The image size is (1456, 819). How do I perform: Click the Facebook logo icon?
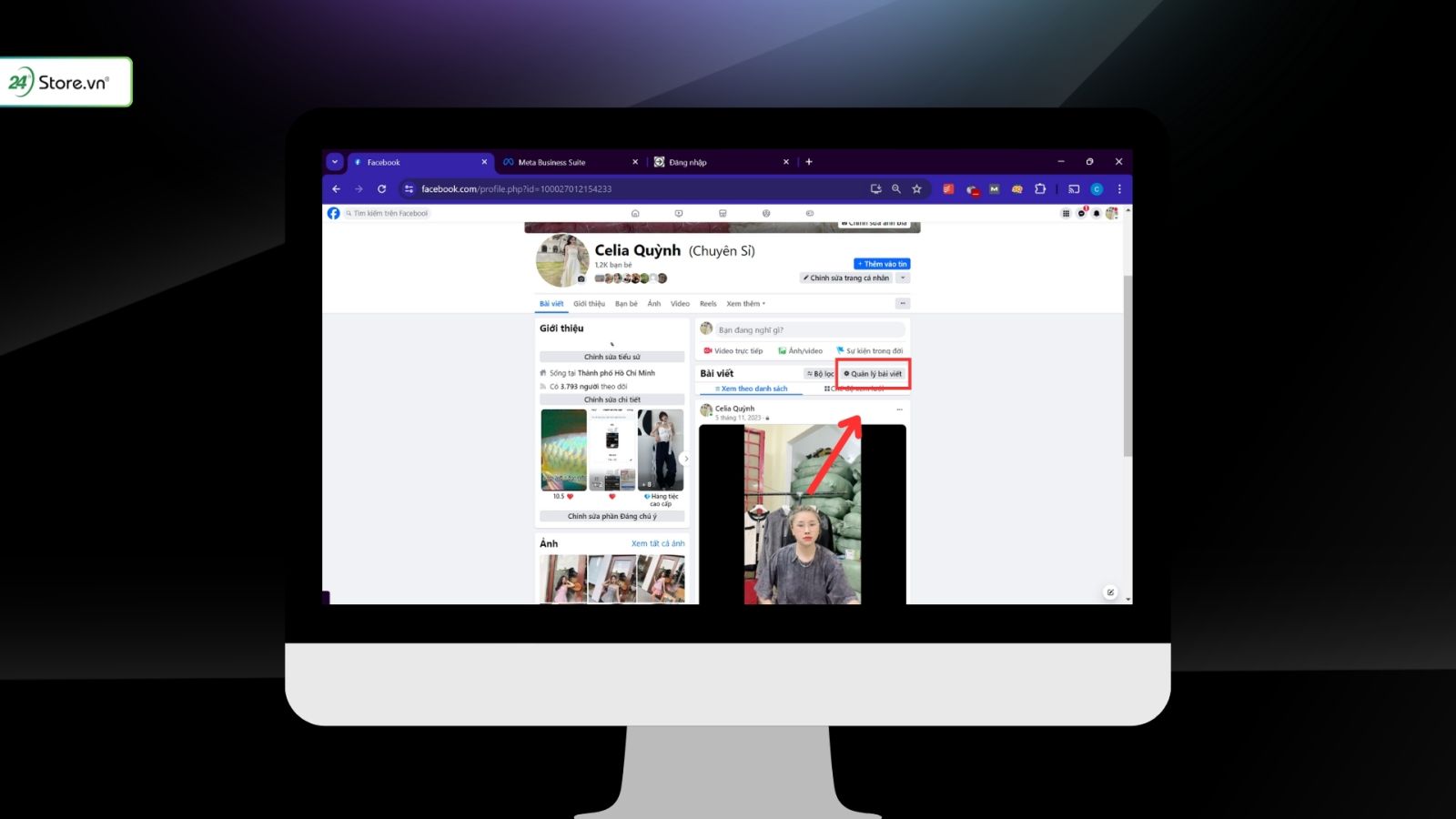point(333,213)
